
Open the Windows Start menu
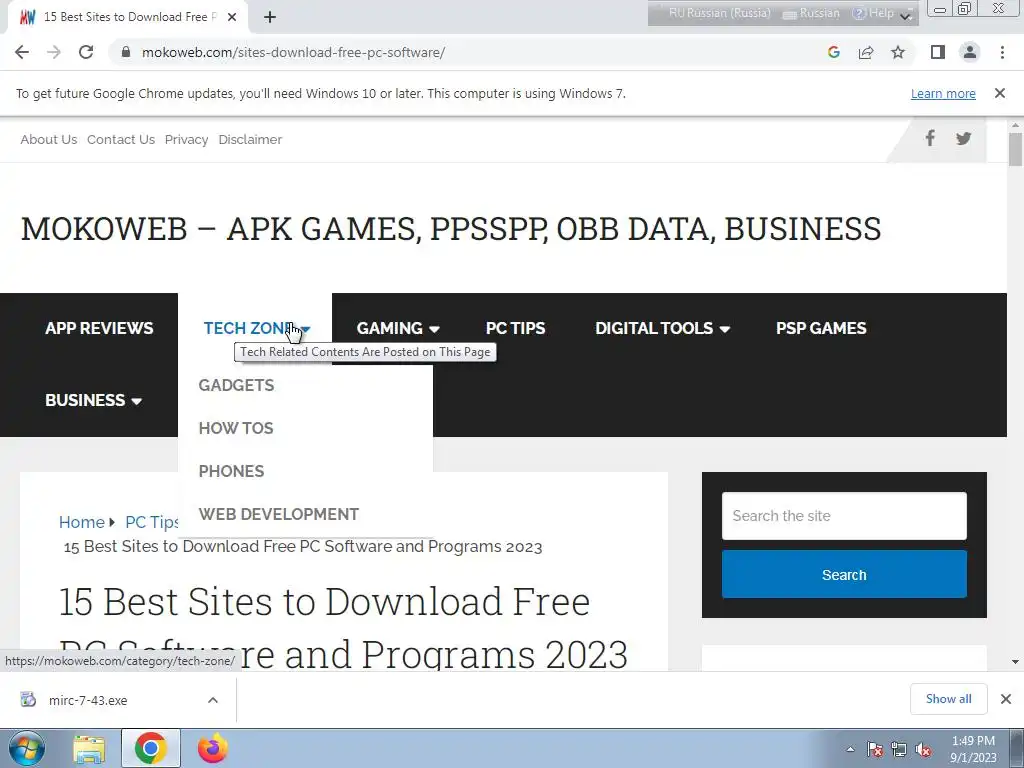[27, 748]
